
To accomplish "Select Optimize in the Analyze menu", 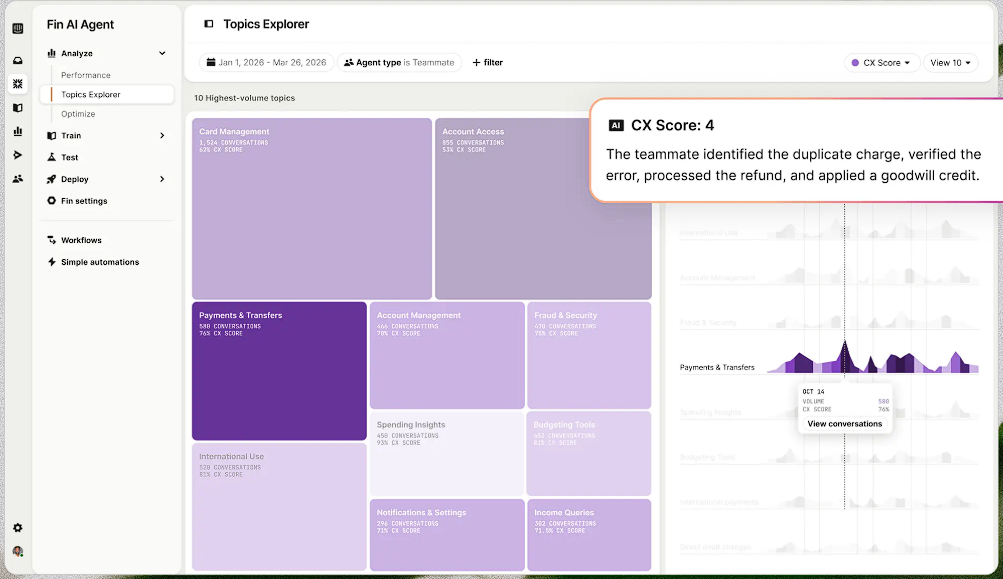I will point(78,114).
